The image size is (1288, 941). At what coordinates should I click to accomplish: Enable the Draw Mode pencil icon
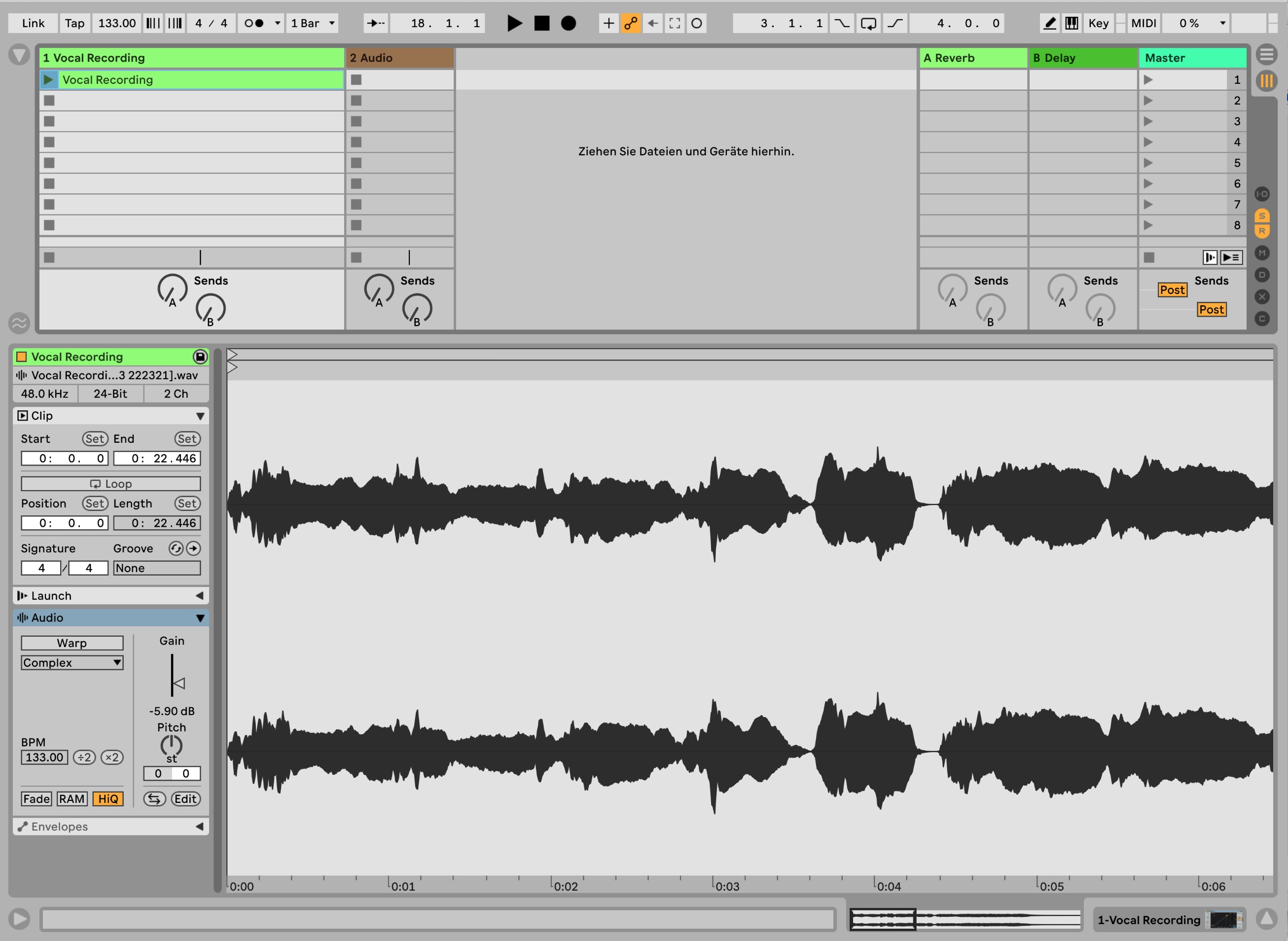click(1049, 23)
